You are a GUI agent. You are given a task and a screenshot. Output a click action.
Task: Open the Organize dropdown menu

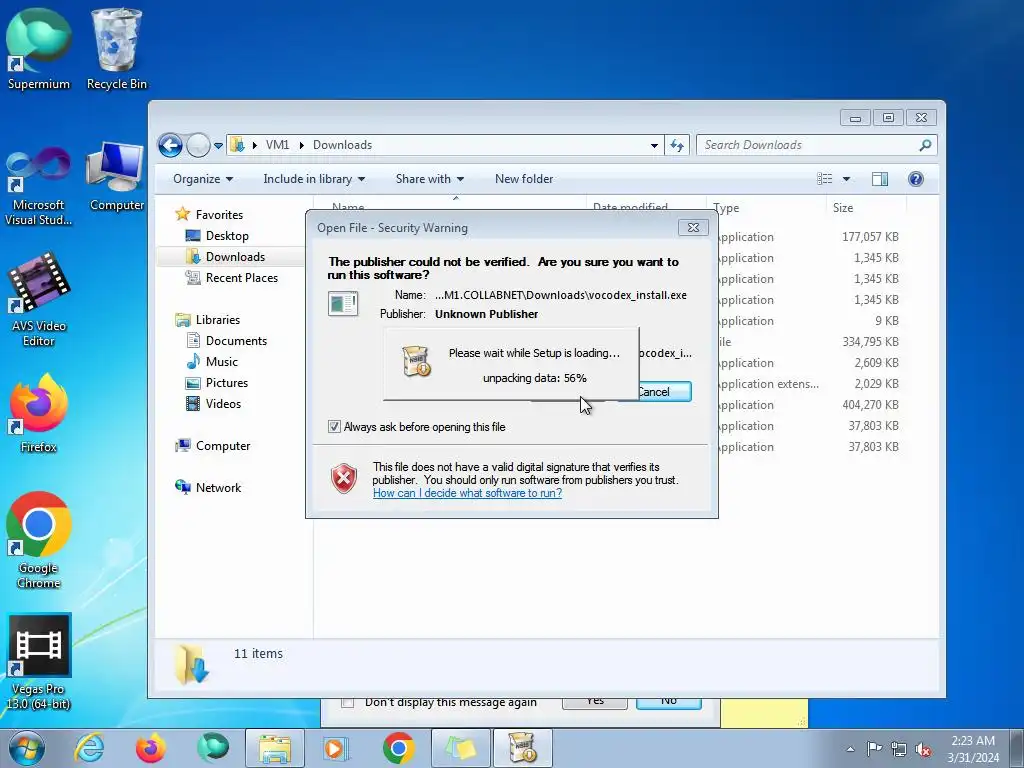click(x=203, y=179)
